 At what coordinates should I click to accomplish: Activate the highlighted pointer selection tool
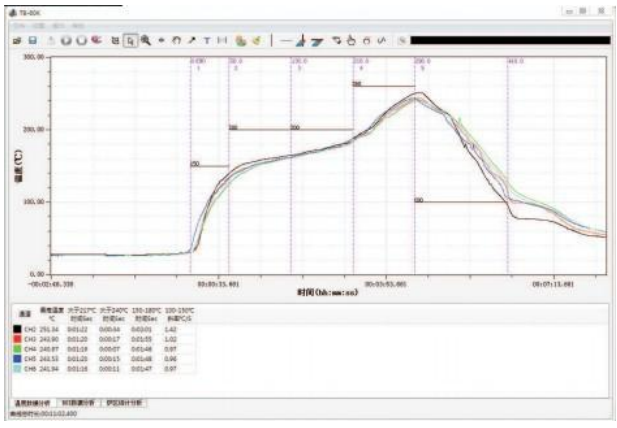tap(131, 41)
